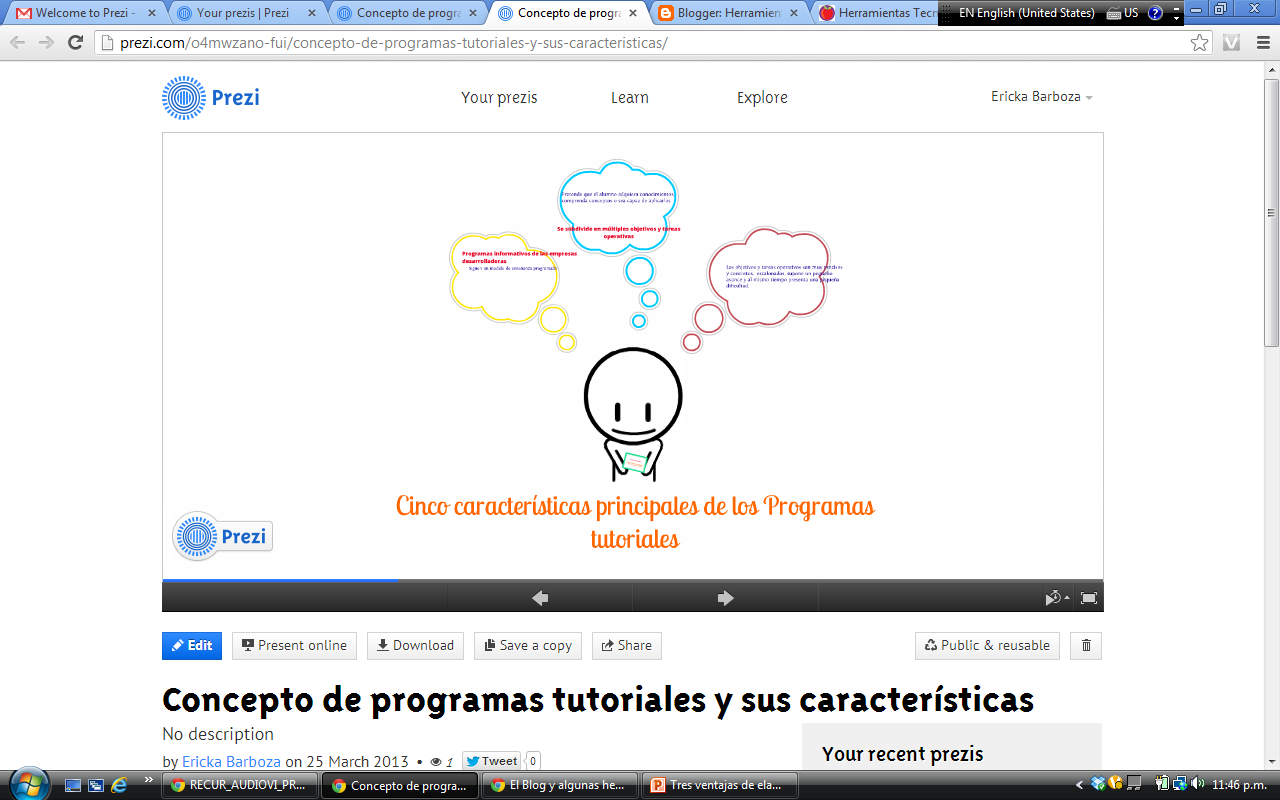Download the prezi
1280x800 pixels.
point(415,645)
